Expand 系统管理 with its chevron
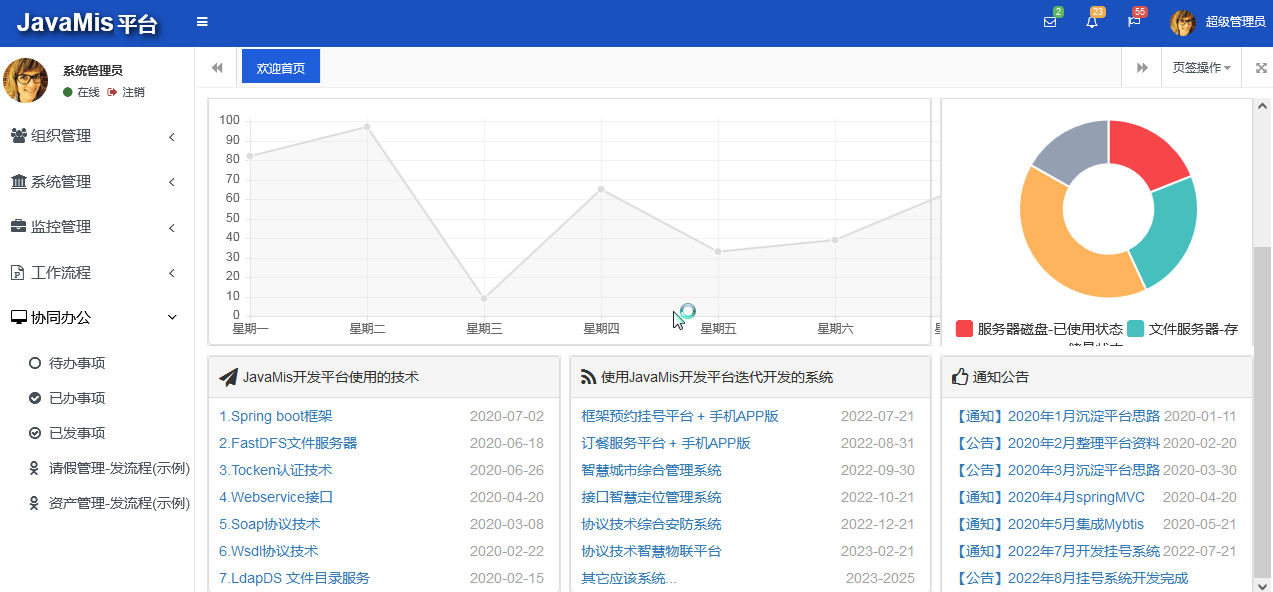The image size is (1273, 592). 172,182
